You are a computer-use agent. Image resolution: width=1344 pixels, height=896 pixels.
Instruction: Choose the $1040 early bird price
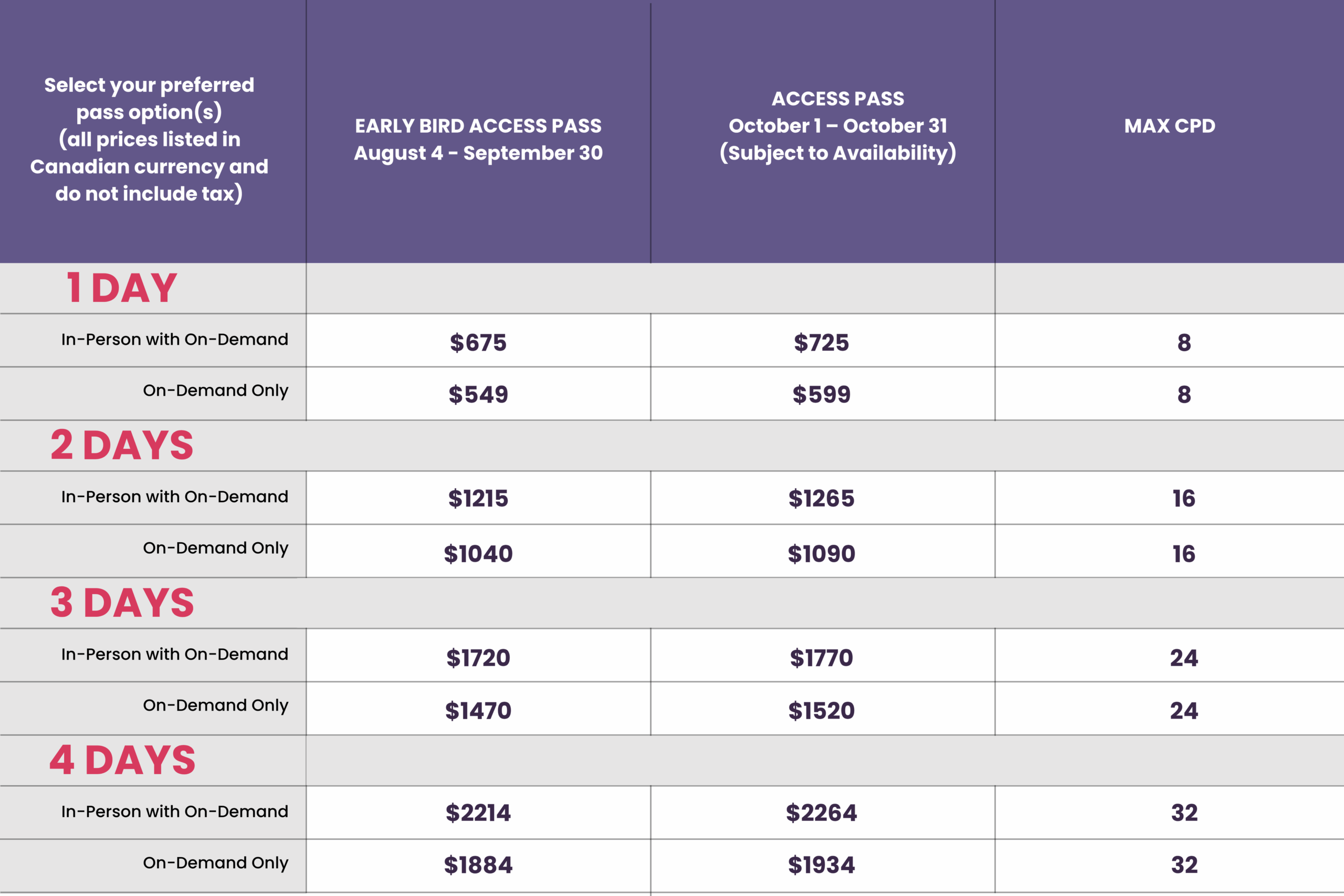[478, 554]
